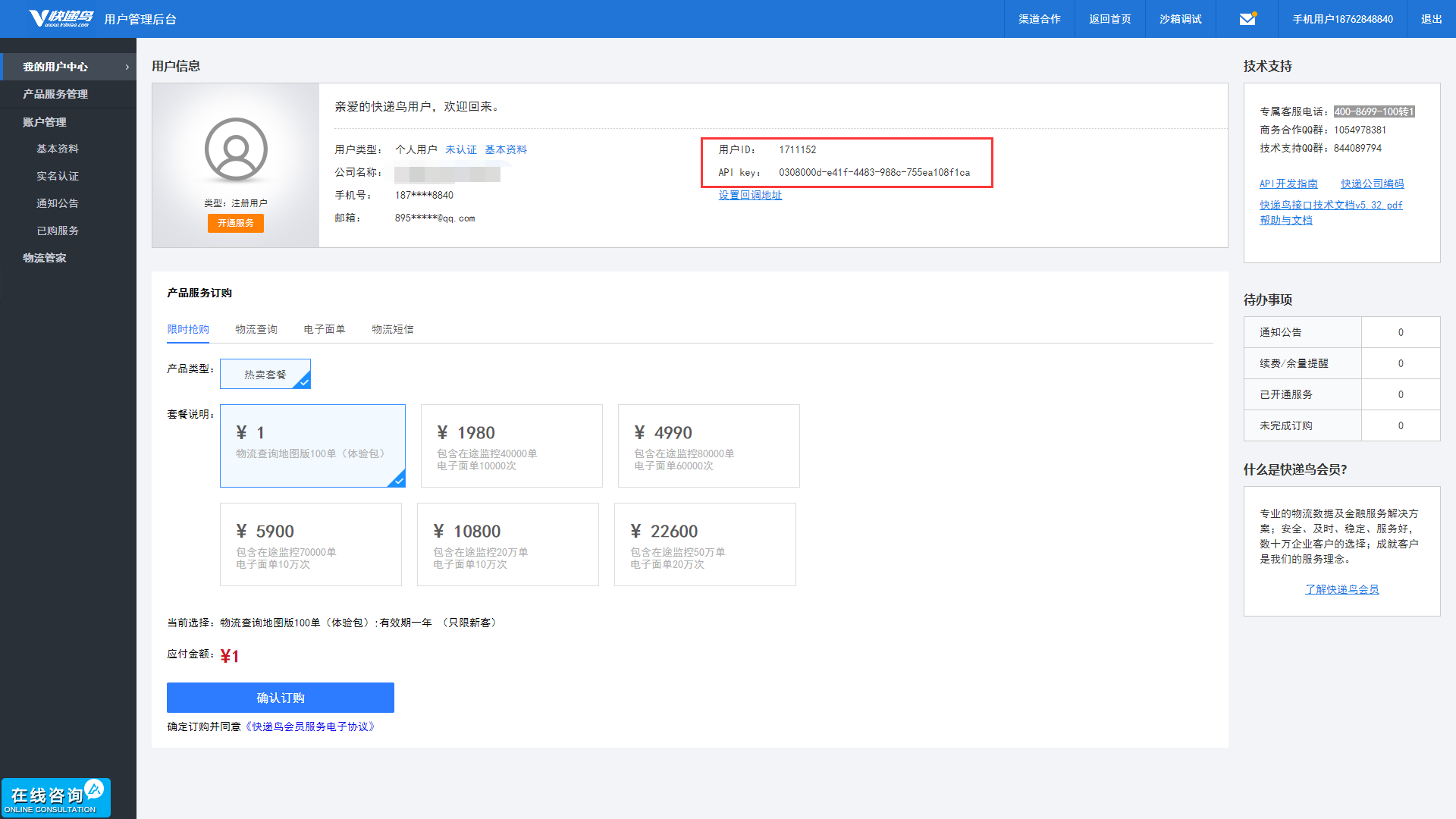Click 返回首页 in top navigation
This screenshot has width=1456, height=819.
pos(1109,19)
